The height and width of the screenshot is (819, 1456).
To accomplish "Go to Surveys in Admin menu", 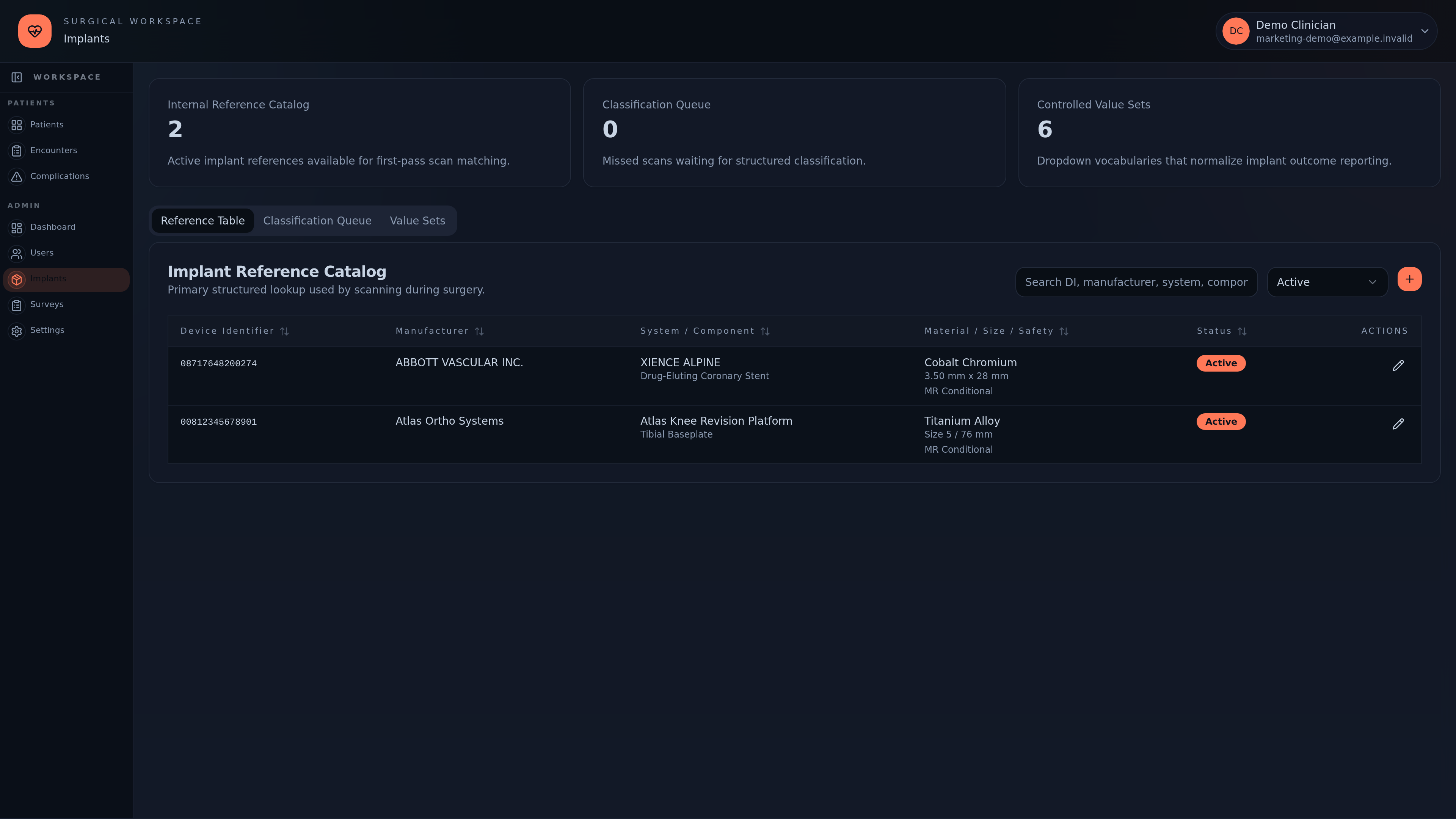I will pos(67,304).
